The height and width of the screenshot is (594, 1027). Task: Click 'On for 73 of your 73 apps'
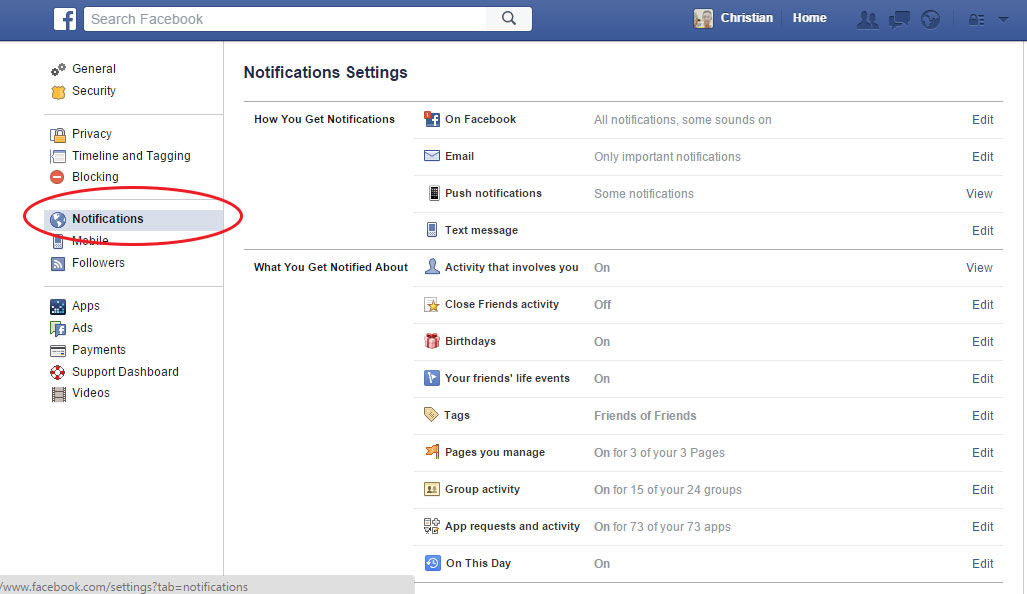click(662, 527)
